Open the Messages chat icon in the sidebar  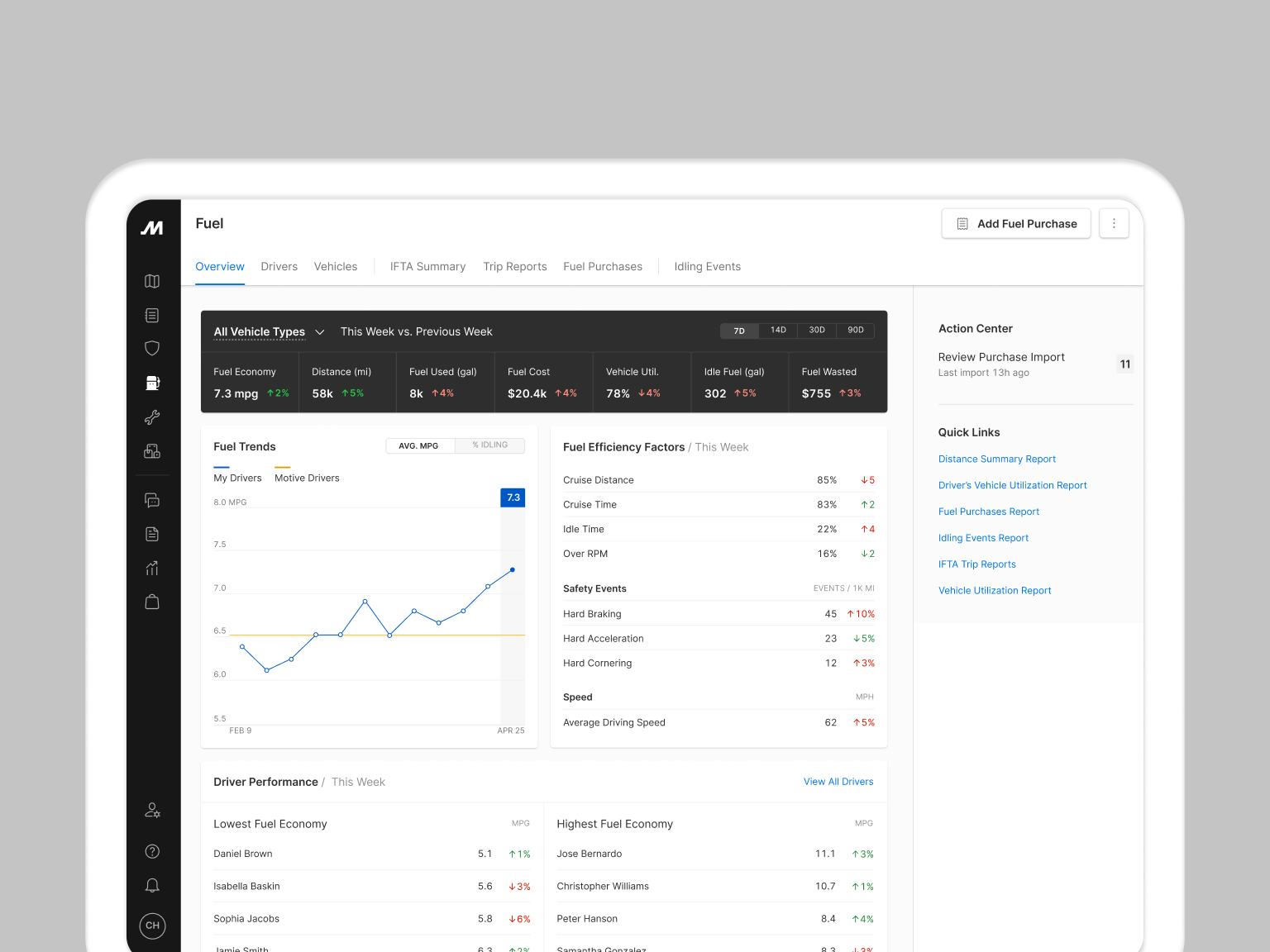pyautogui.click(x=152, y=500)
